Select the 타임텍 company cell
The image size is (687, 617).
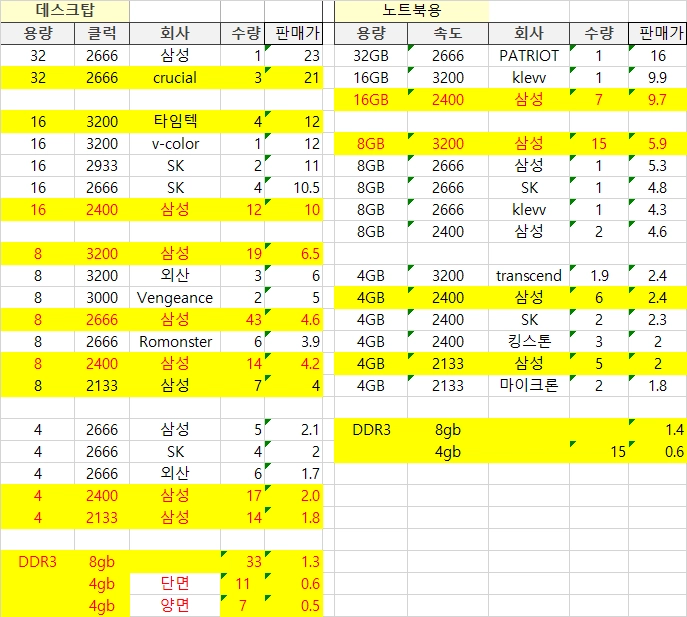click(x=175, y=121)
